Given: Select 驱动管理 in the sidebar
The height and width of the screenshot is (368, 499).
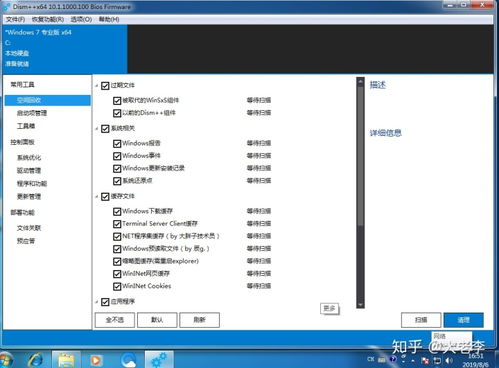Looking at the screenshot, I should click(x=29, y=170).
